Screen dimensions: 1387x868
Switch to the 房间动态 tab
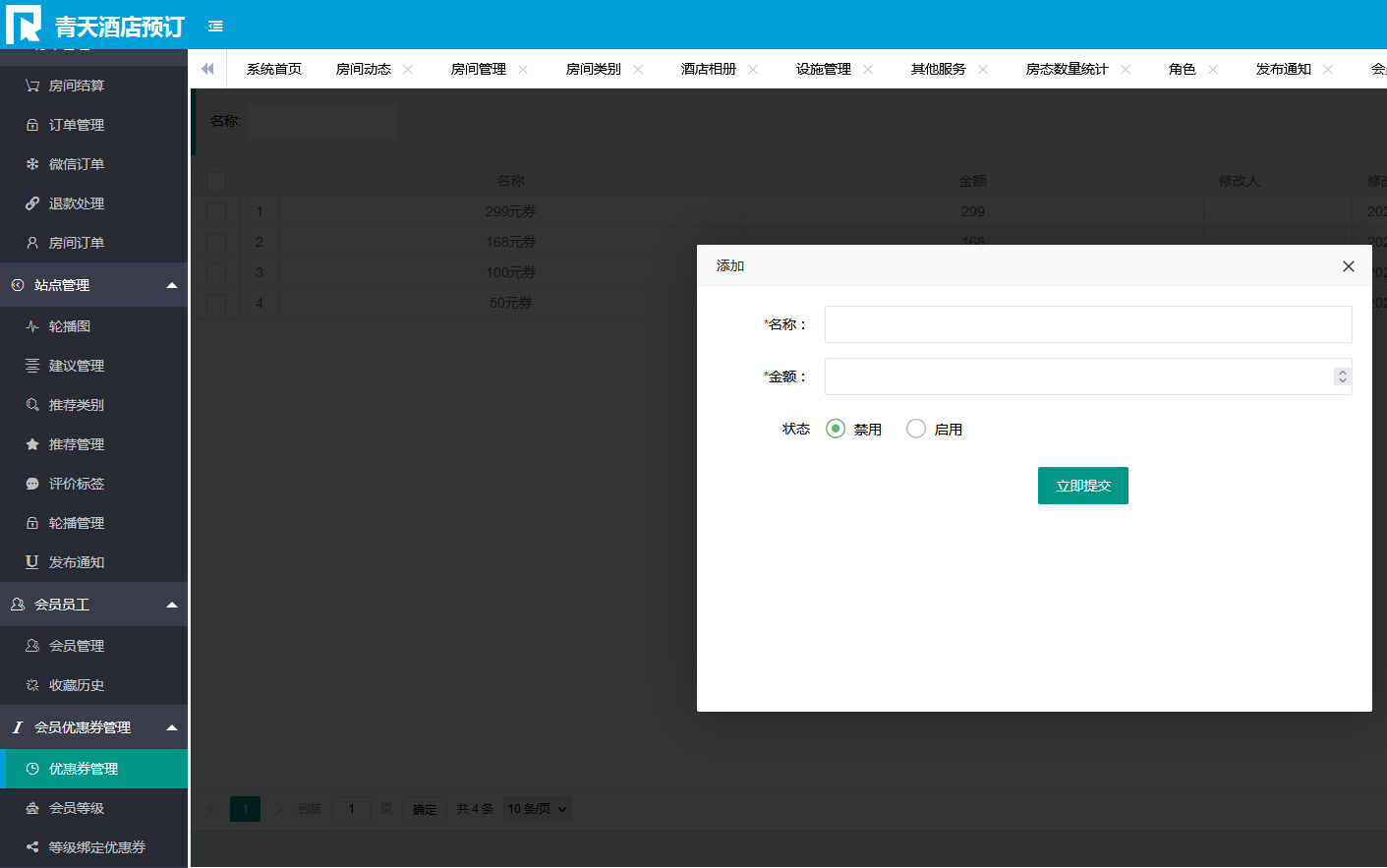(x=364, y=69)
